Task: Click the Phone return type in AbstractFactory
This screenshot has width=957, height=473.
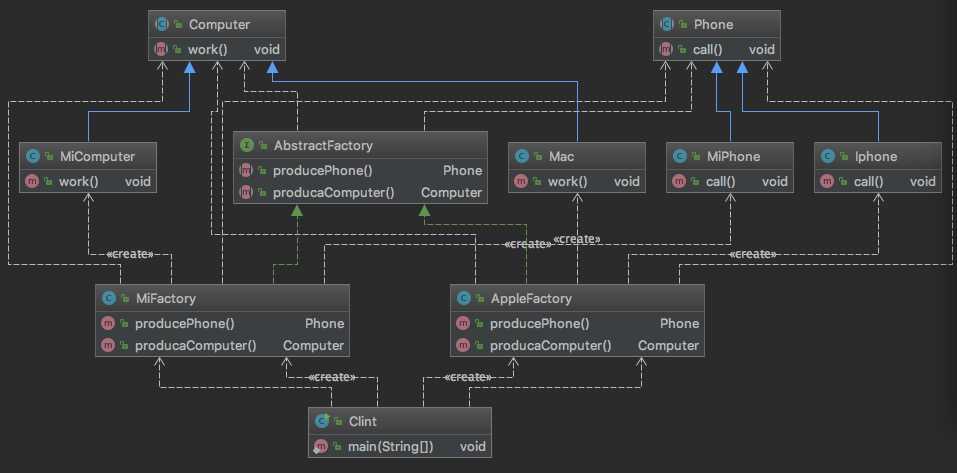Action: [x=463, y=171]
